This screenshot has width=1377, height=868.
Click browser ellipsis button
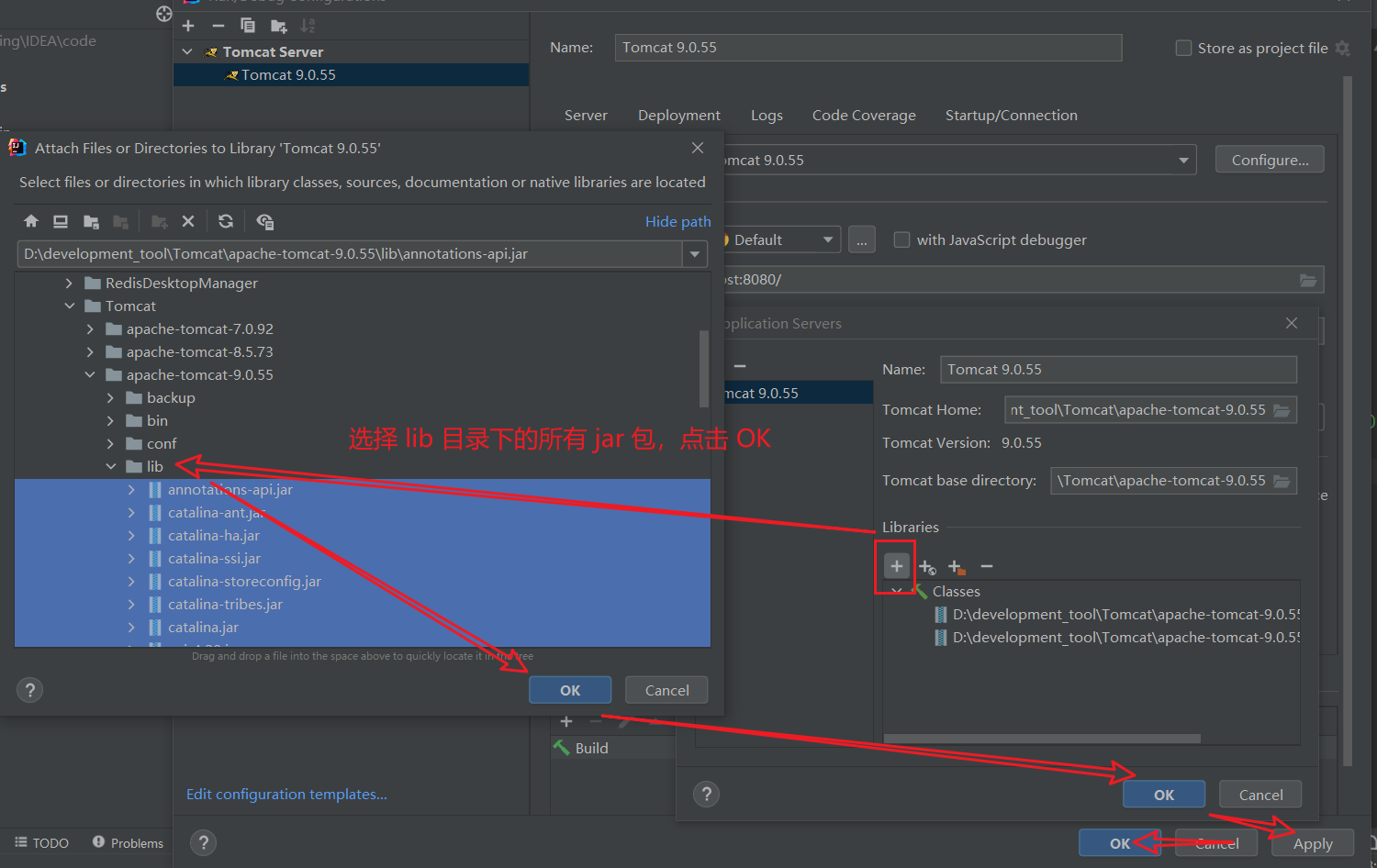(x=861, y=239)
